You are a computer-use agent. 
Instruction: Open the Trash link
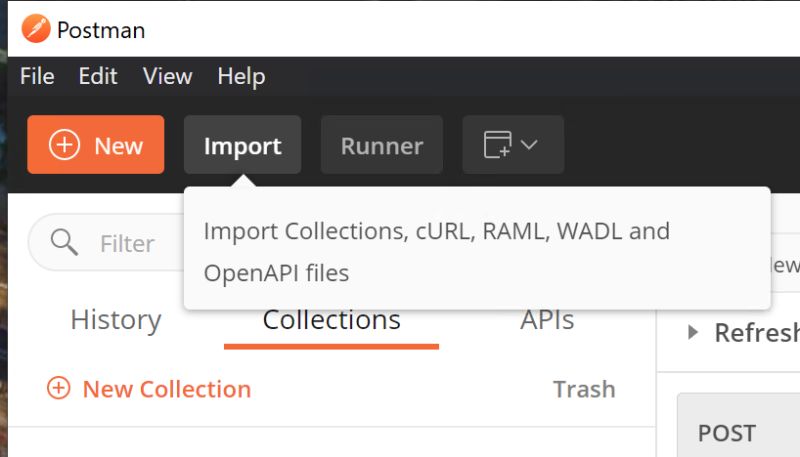click(584, 389)
